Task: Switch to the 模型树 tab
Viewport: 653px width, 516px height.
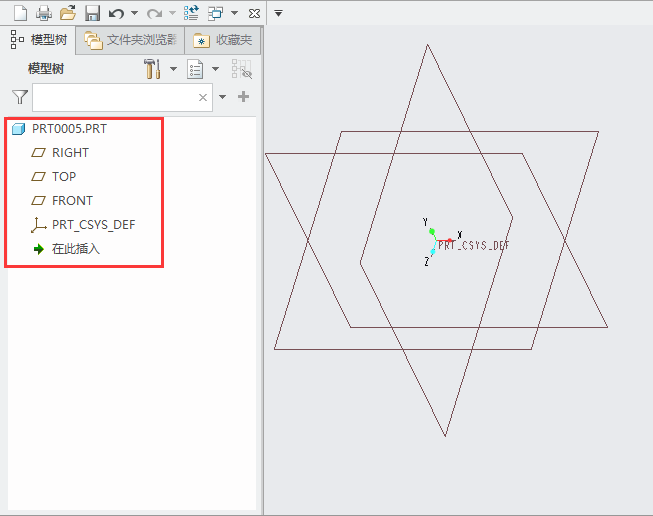Action: tap(38, 40)
